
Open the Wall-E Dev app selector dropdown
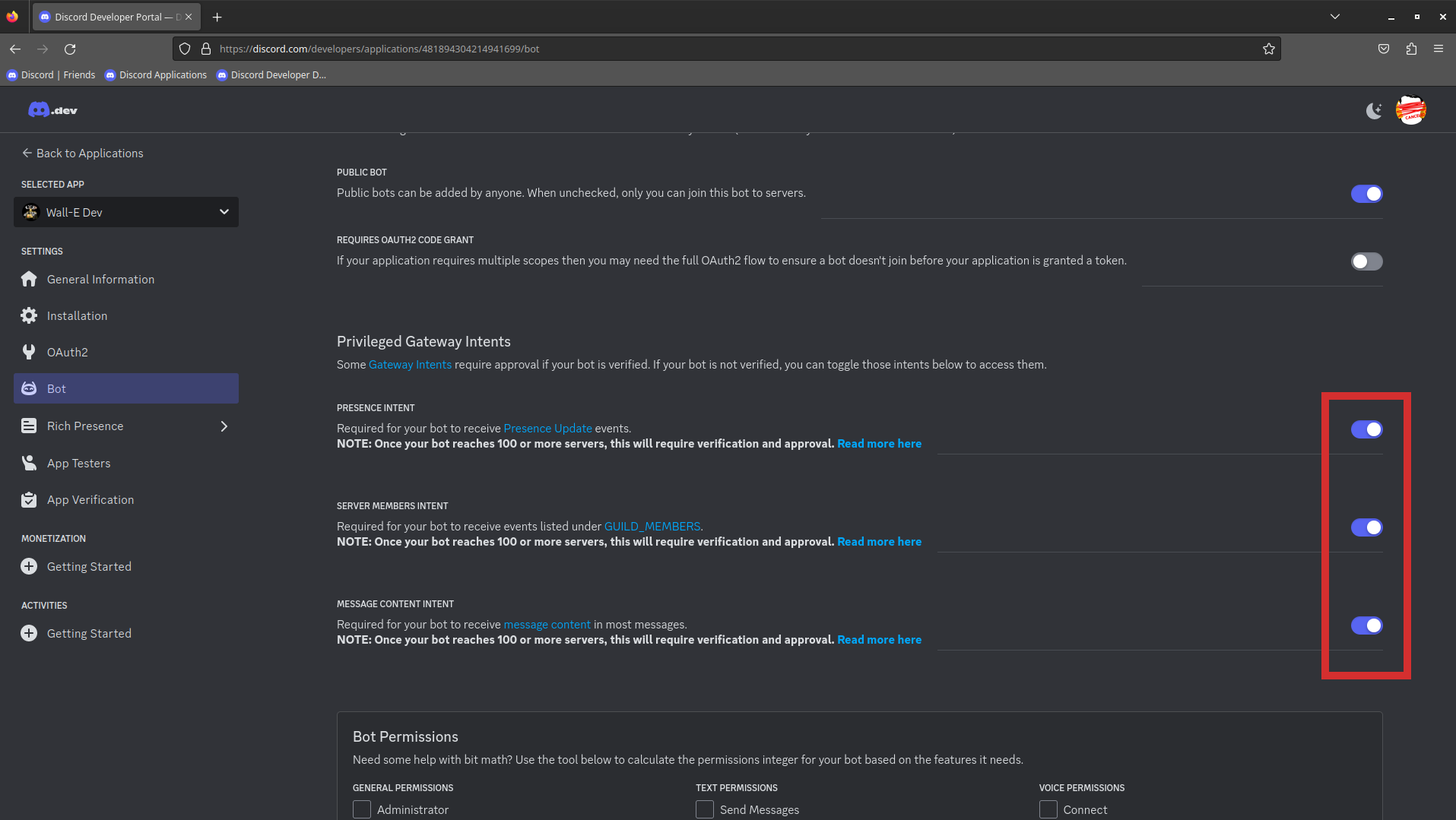pyautogui.click(x=126, y=212)
